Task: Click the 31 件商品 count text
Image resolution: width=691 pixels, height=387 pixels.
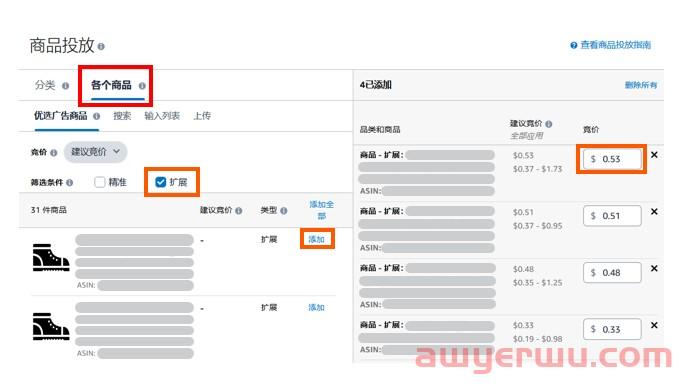Action: (x=48, y=210)
